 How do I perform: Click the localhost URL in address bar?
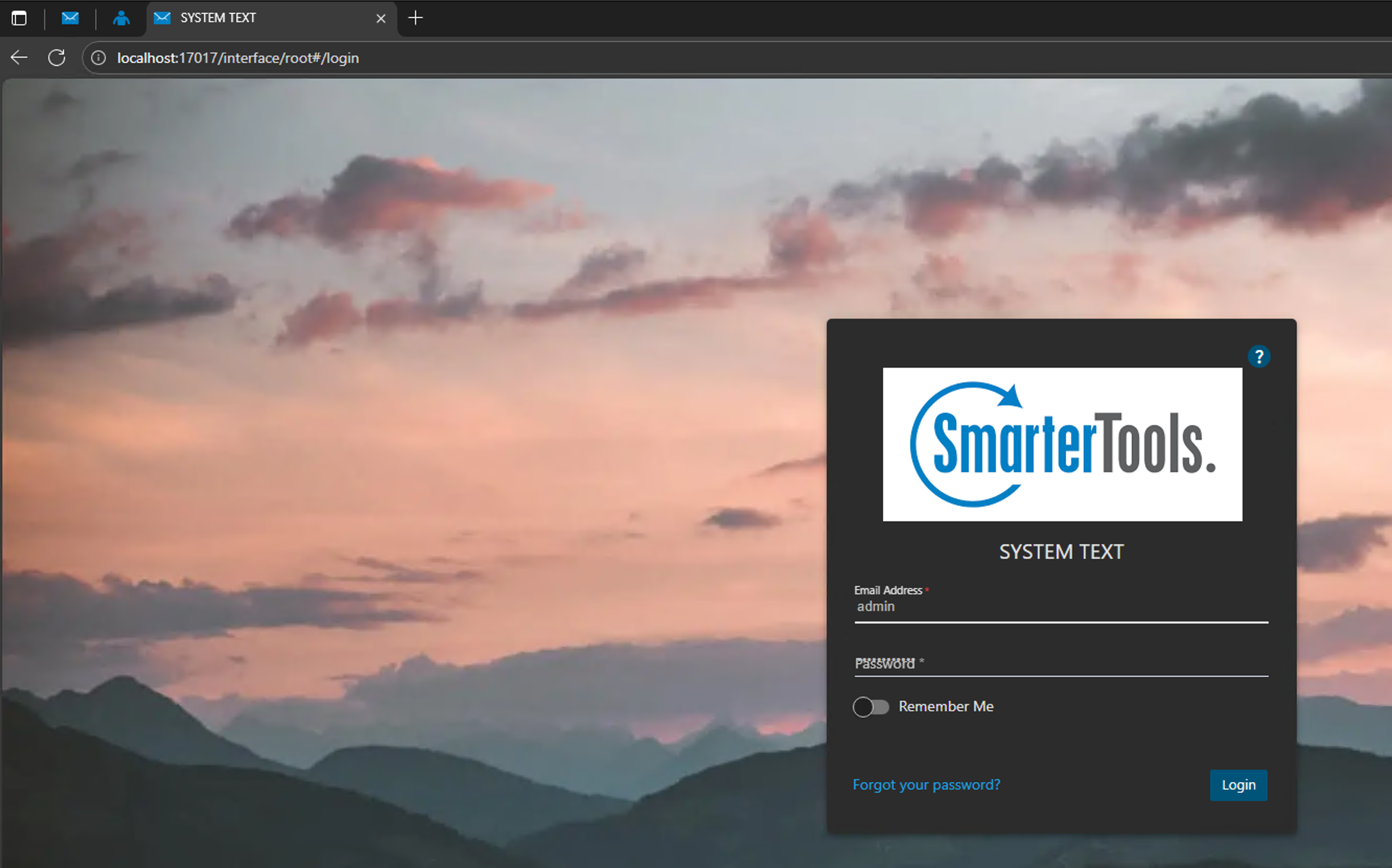[x=238, y=58]
